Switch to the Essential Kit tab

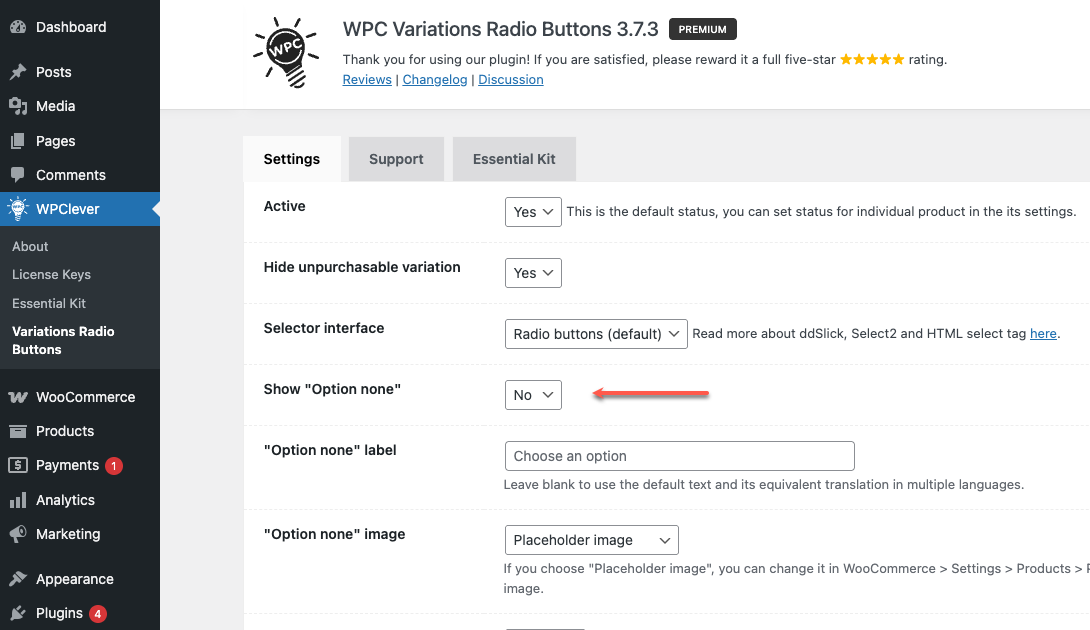pyautogui.click(x=514, y=159)
